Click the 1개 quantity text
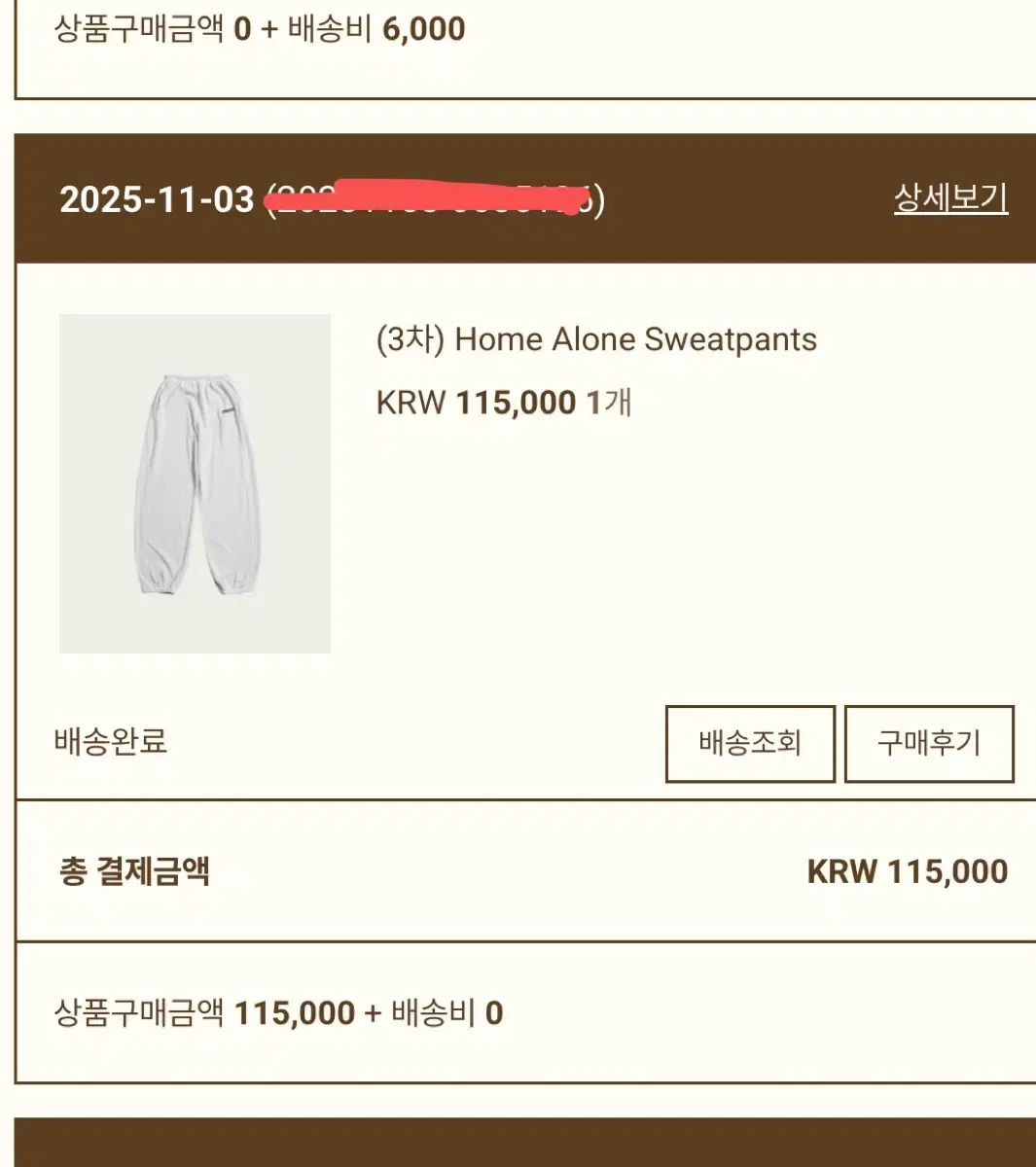Viewport: 1036px width, 1167px height. click(x=610, y=402)
